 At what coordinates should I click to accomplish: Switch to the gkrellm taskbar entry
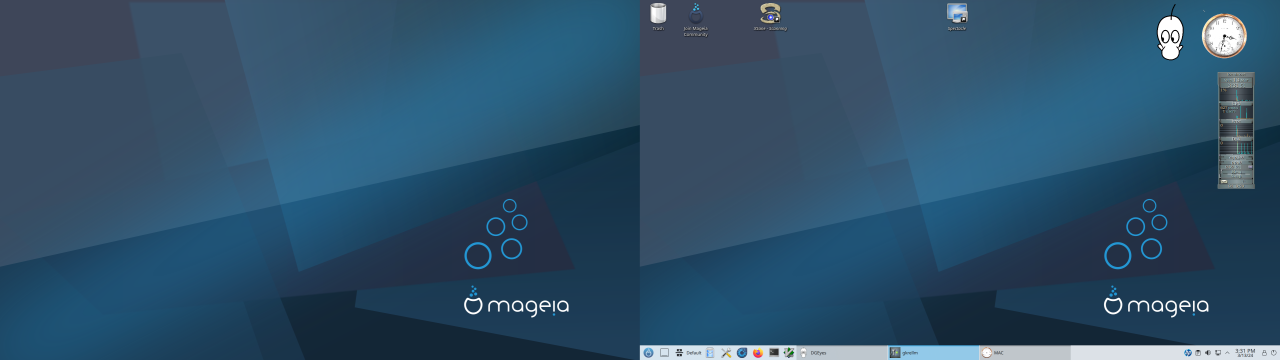[933, 353]
